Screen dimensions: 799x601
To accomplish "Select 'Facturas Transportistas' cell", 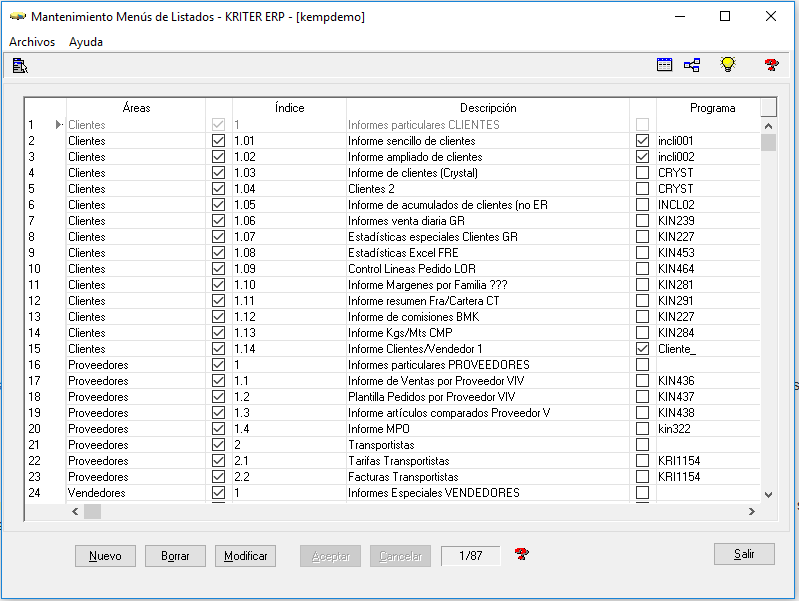I will tap(488, 477).
